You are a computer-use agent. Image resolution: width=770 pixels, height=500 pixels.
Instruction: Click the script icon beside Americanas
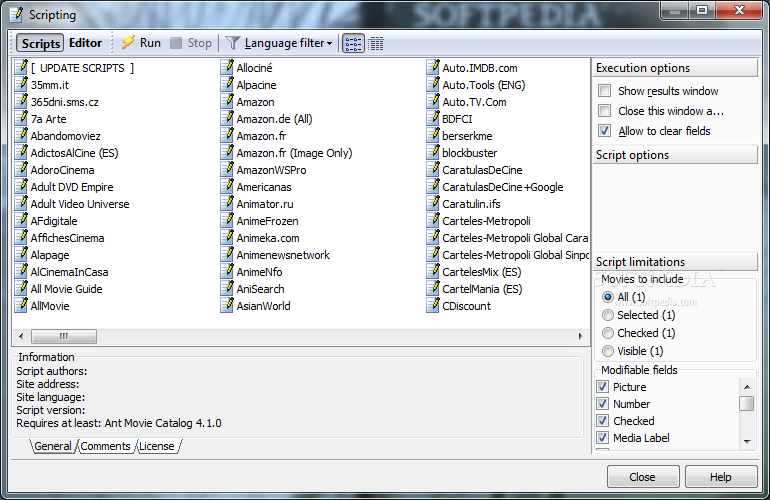227,186
